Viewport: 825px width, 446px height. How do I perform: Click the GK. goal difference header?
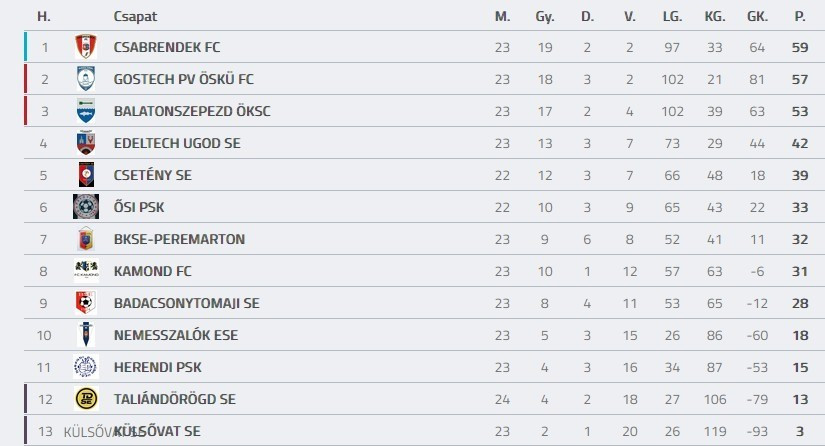coord(757,17)
